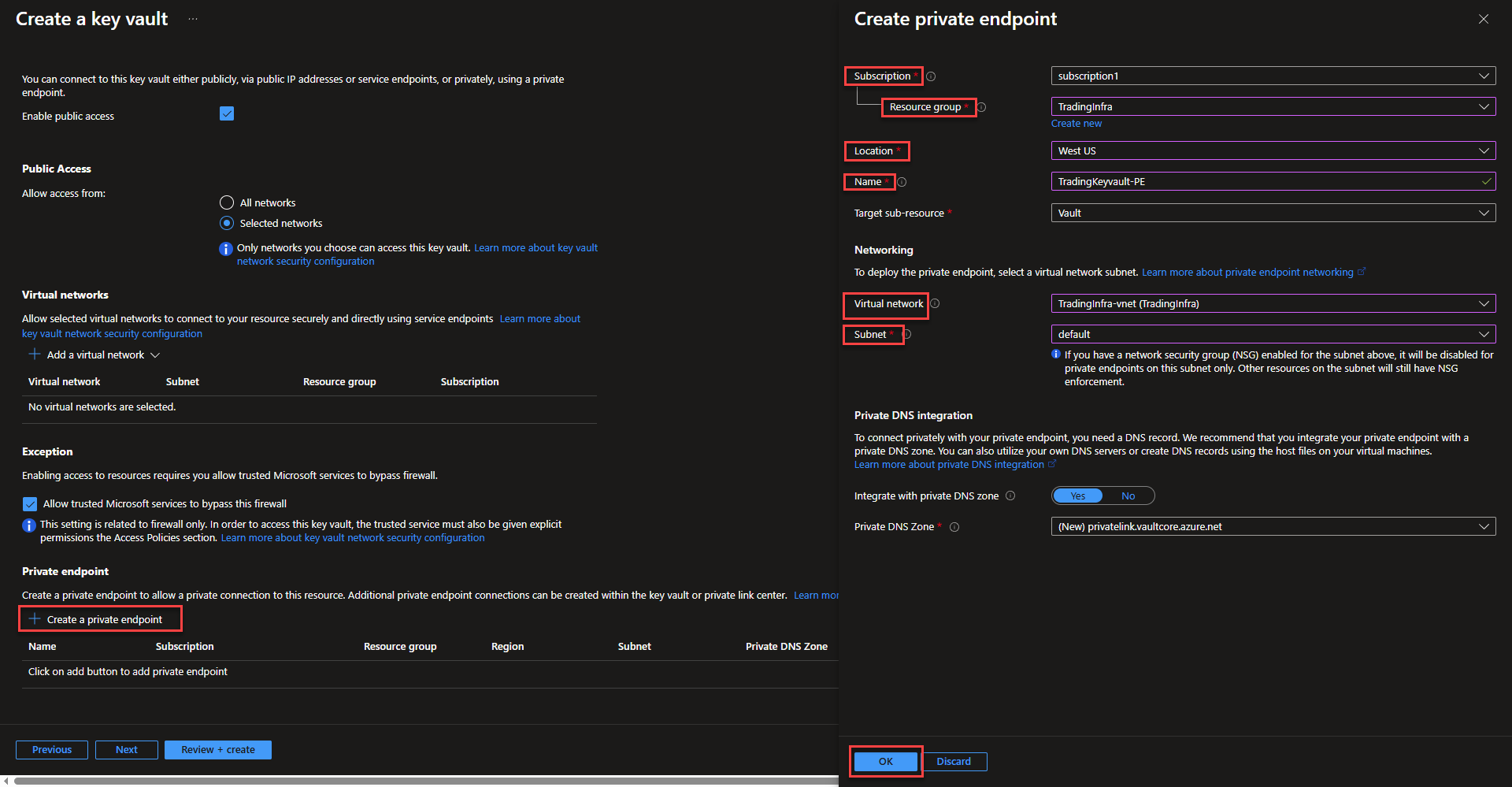Click Create new resource group link
Image resolution: width=1512 pixels, height=787 pixels.
click(x=1076, y=124)
